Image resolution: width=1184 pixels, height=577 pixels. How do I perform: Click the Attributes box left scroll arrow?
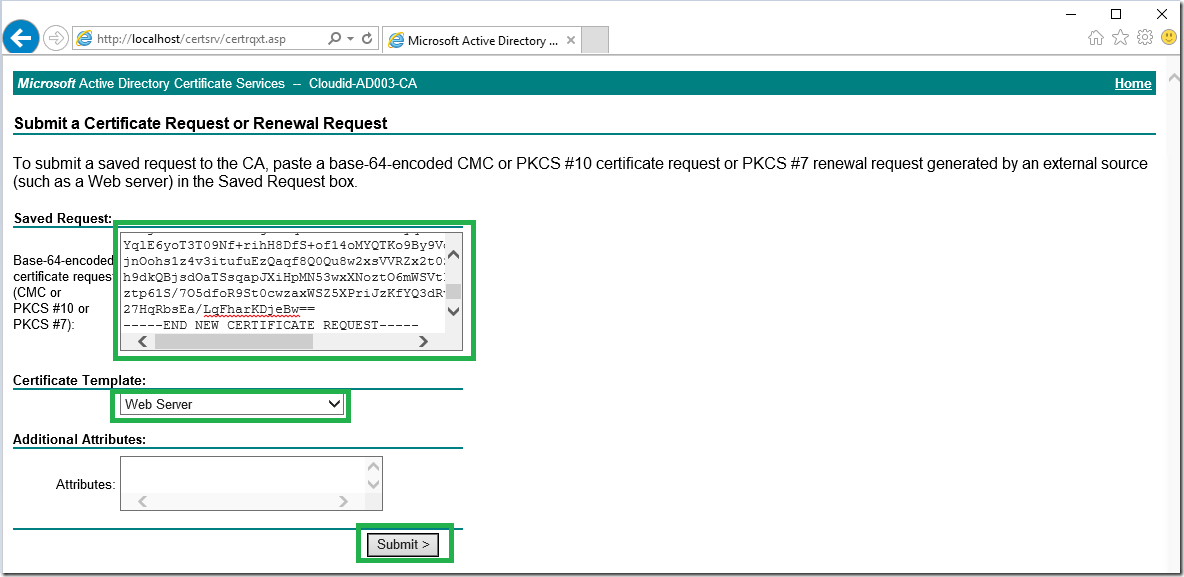click(x=142, y=501)
